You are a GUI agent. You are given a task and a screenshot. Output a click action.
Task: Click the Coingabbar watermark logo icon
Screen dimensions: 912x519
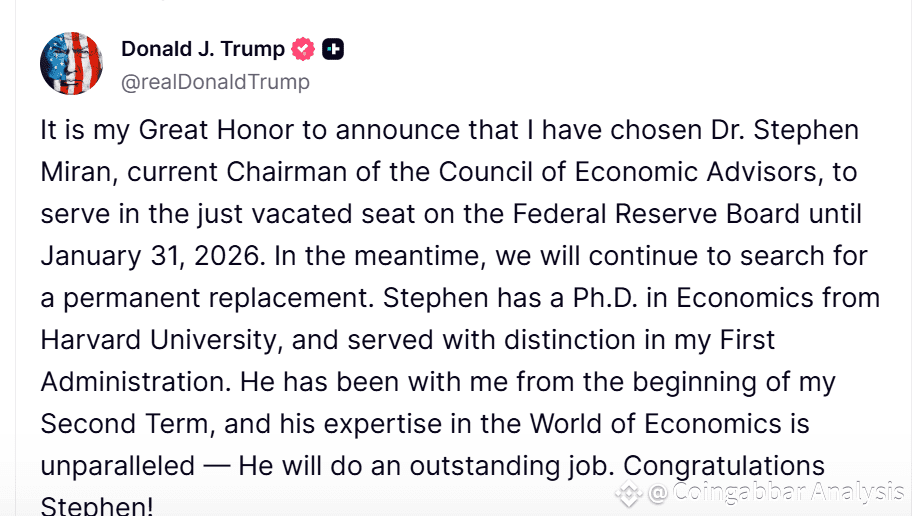tap(629, 492)
